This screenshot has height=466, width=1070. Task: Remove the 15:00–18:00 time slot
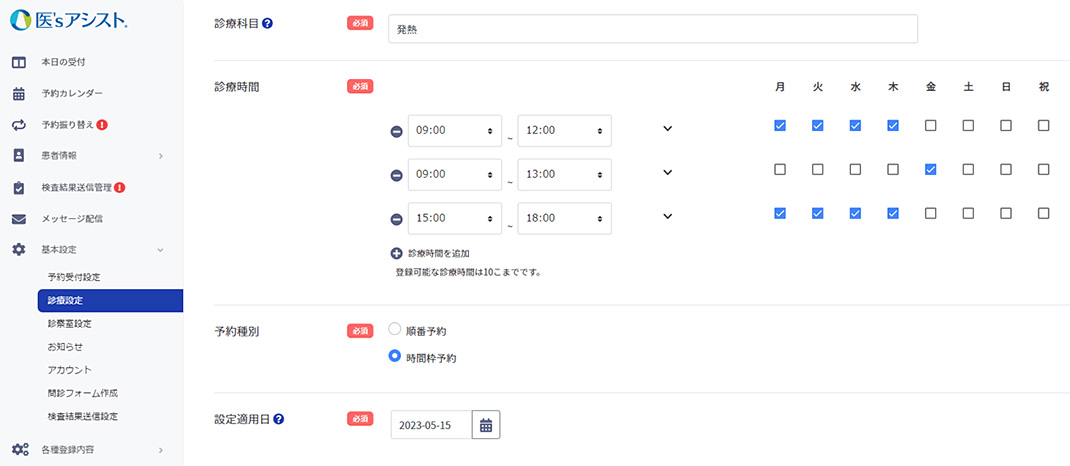coord(396,220)
